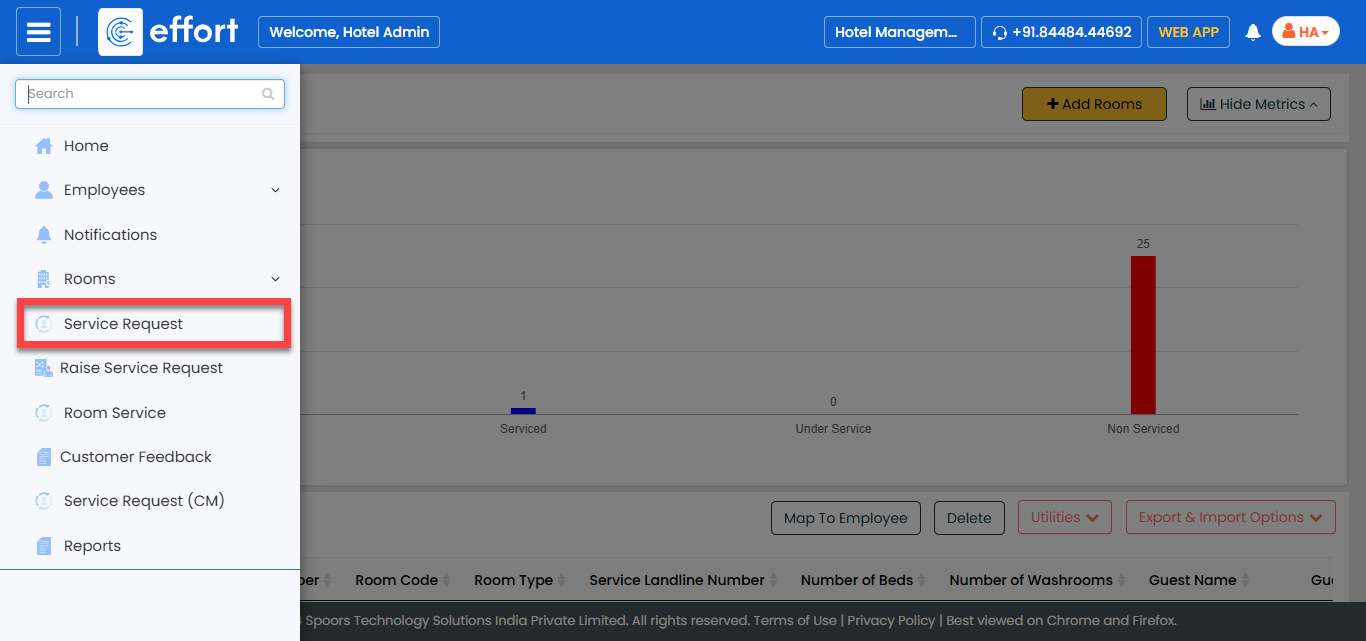
Task: Hide Metrics toggle button
Action: pos(1258,104)
